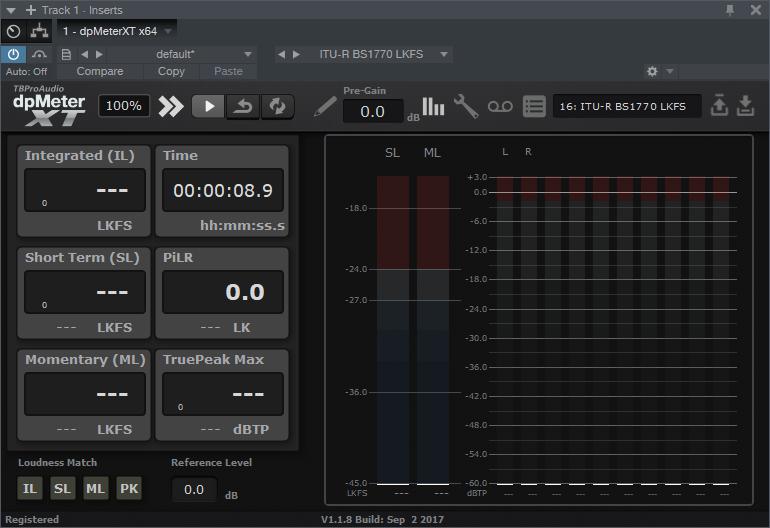Go to next ITU-R BS1770 LKFS preset
Viewport: 770px width, 528px height.
point(296,54)
